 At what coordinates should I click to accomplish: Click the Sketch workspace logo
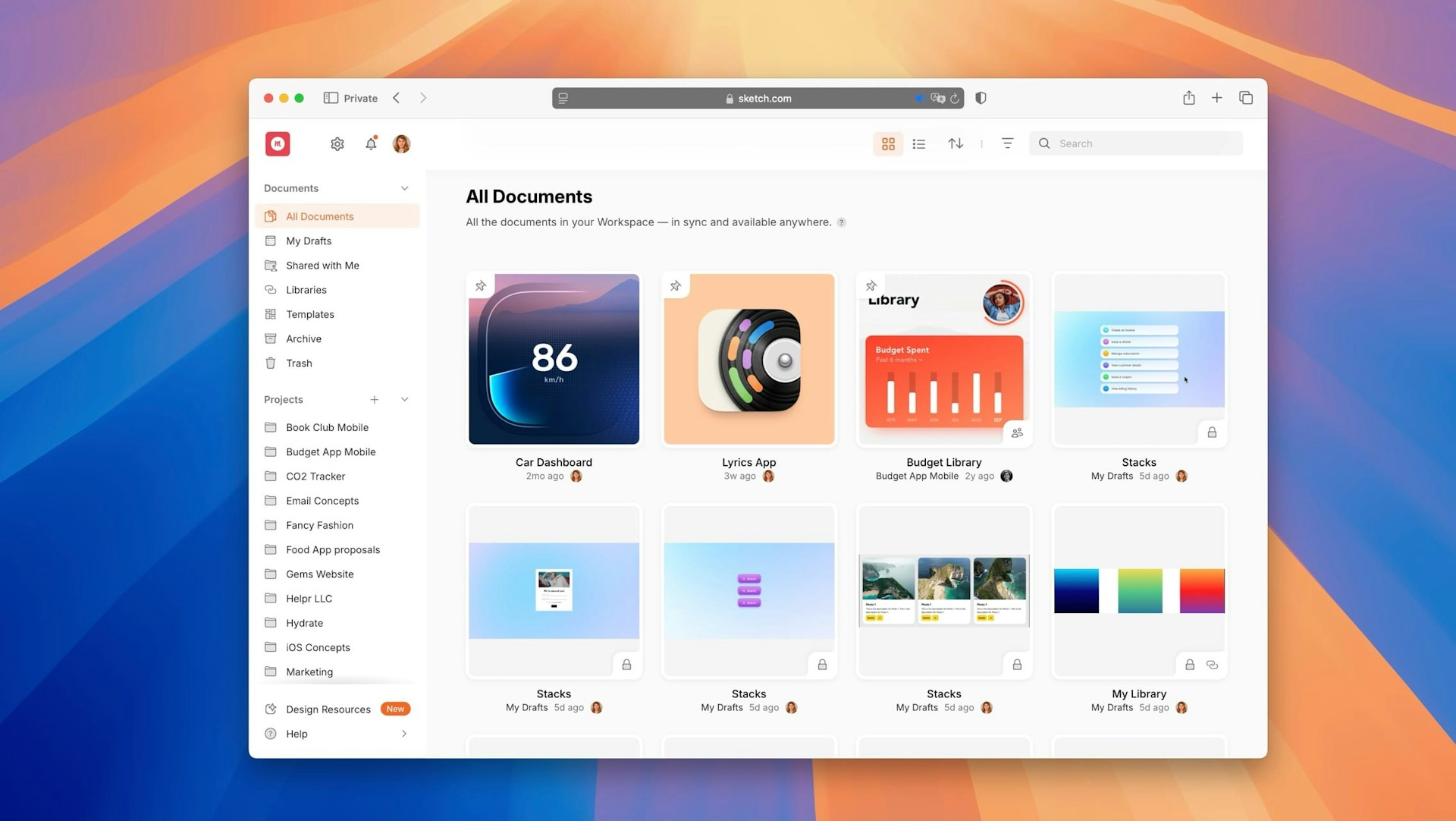pyautogui.click(x=278, y=143)
